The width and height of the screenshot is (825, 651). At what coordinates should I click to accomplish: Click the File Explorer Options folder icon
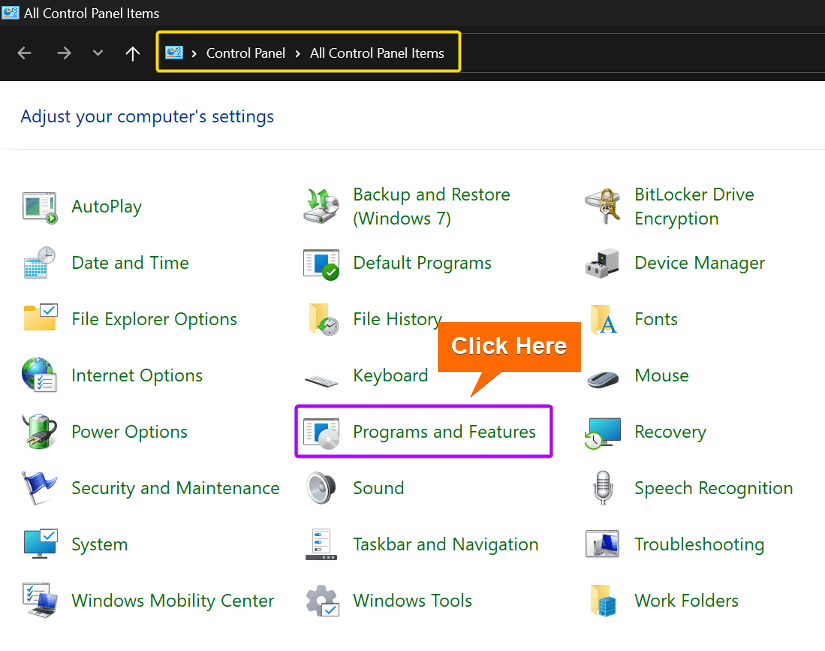pyautogui.click(x=41, y=317)
